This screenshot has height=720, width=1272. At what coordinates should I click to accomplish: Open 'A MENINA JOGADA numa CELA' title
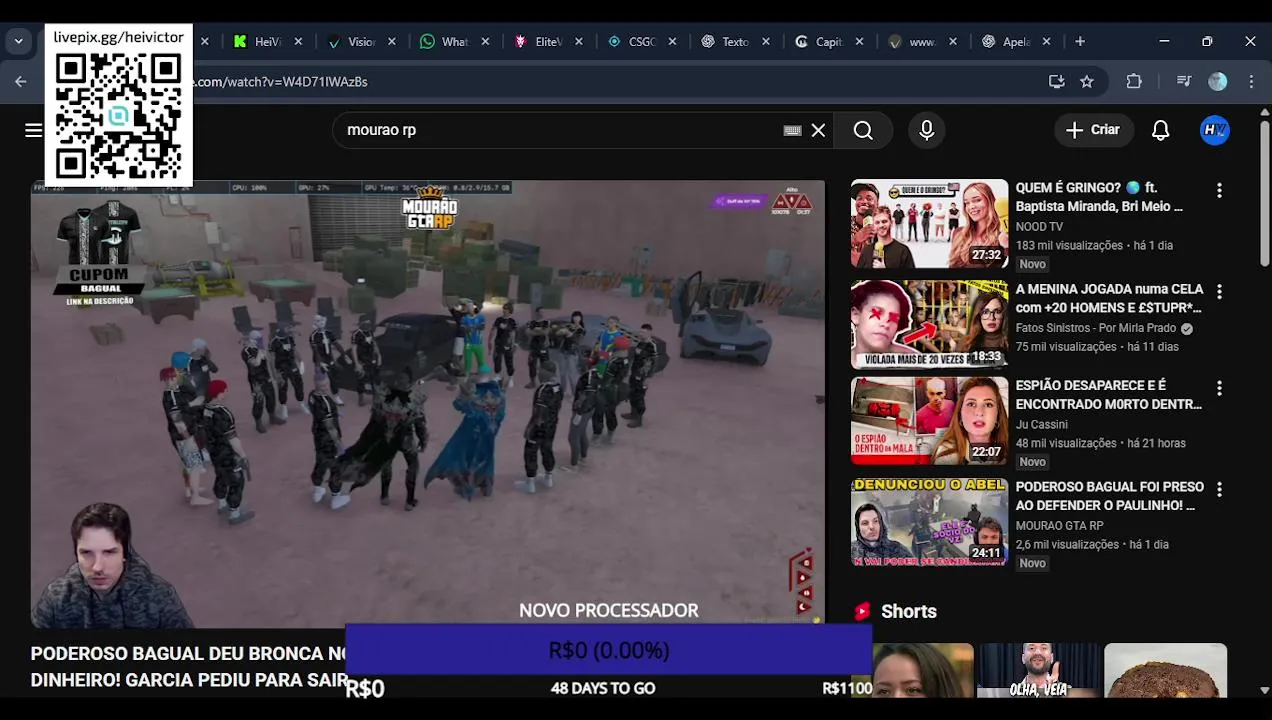(1110, 298)
